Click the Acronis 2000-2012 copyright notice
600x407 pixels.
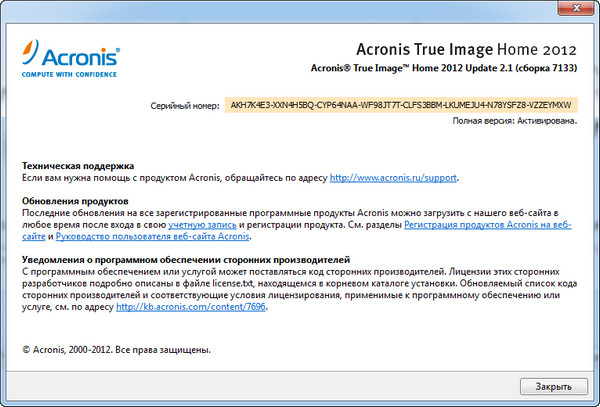(x=116, y=352)
